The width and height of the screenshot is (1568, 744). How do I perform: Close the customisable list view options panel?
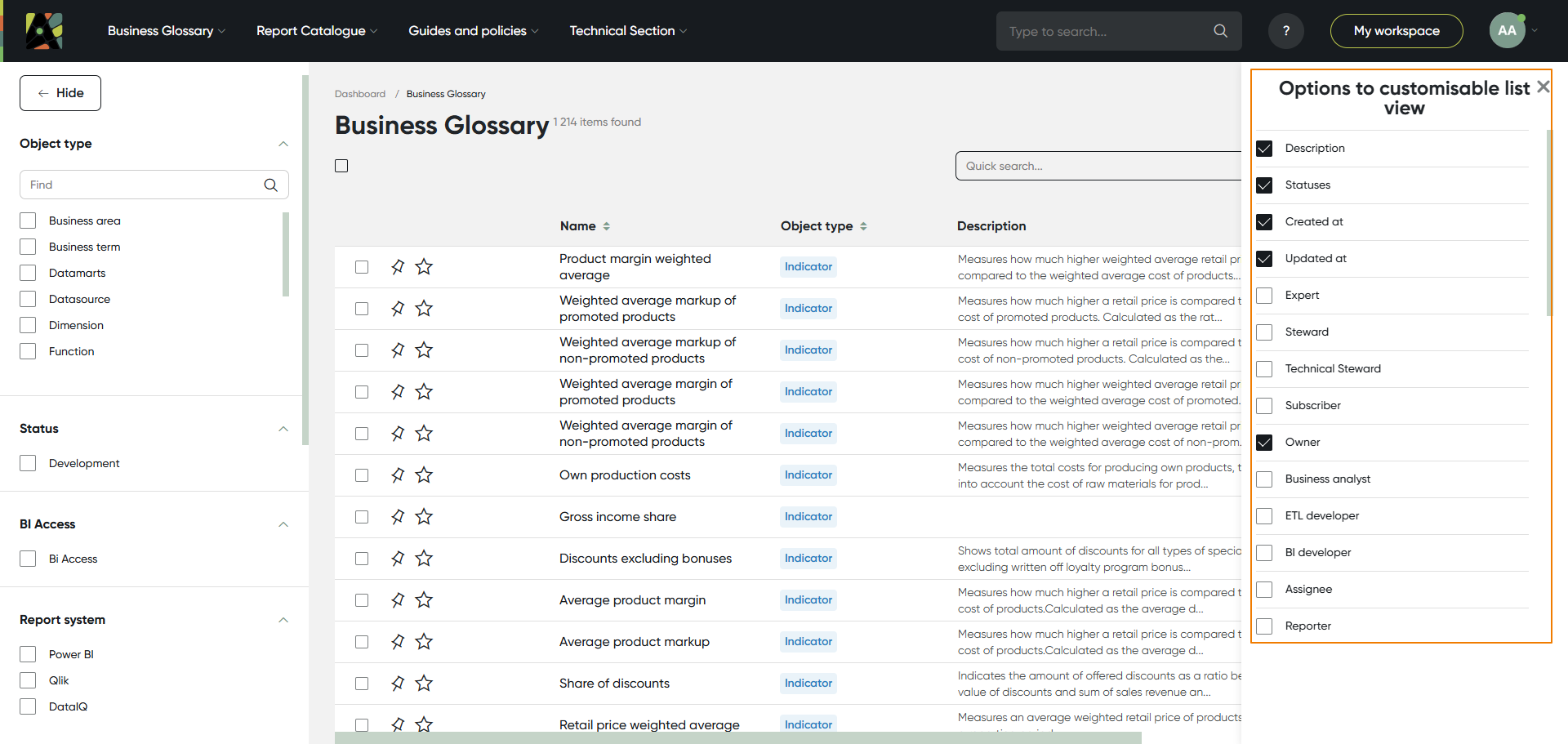(x=1543, y=87)
